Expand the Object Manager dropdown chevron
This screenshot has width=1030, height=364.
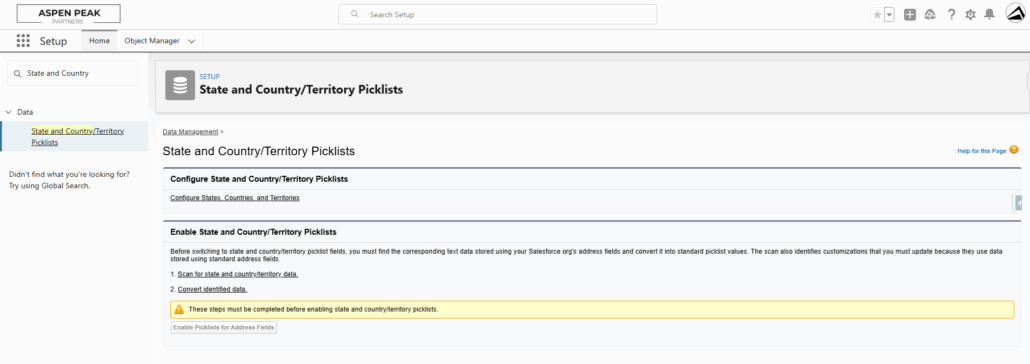point(192,41)
